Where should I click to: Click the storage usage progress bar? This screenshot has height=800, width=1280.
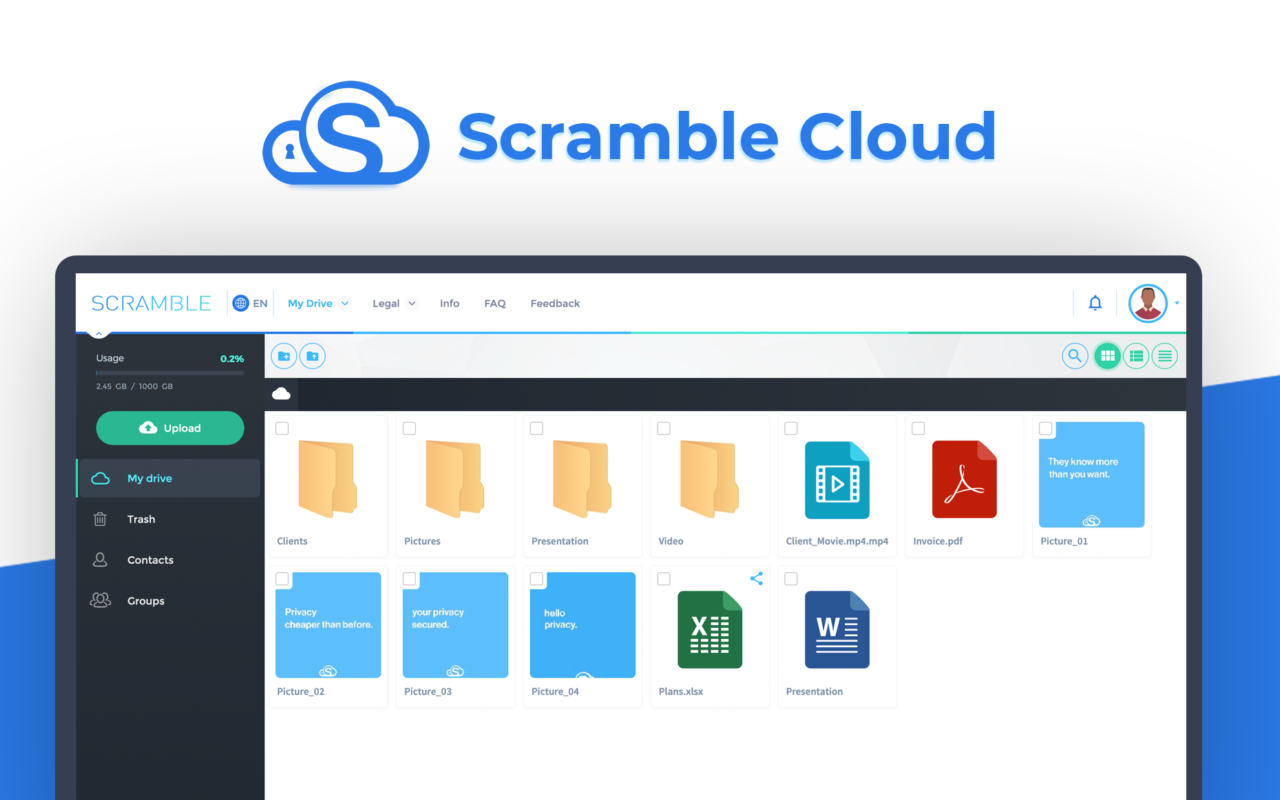(170, 373)
